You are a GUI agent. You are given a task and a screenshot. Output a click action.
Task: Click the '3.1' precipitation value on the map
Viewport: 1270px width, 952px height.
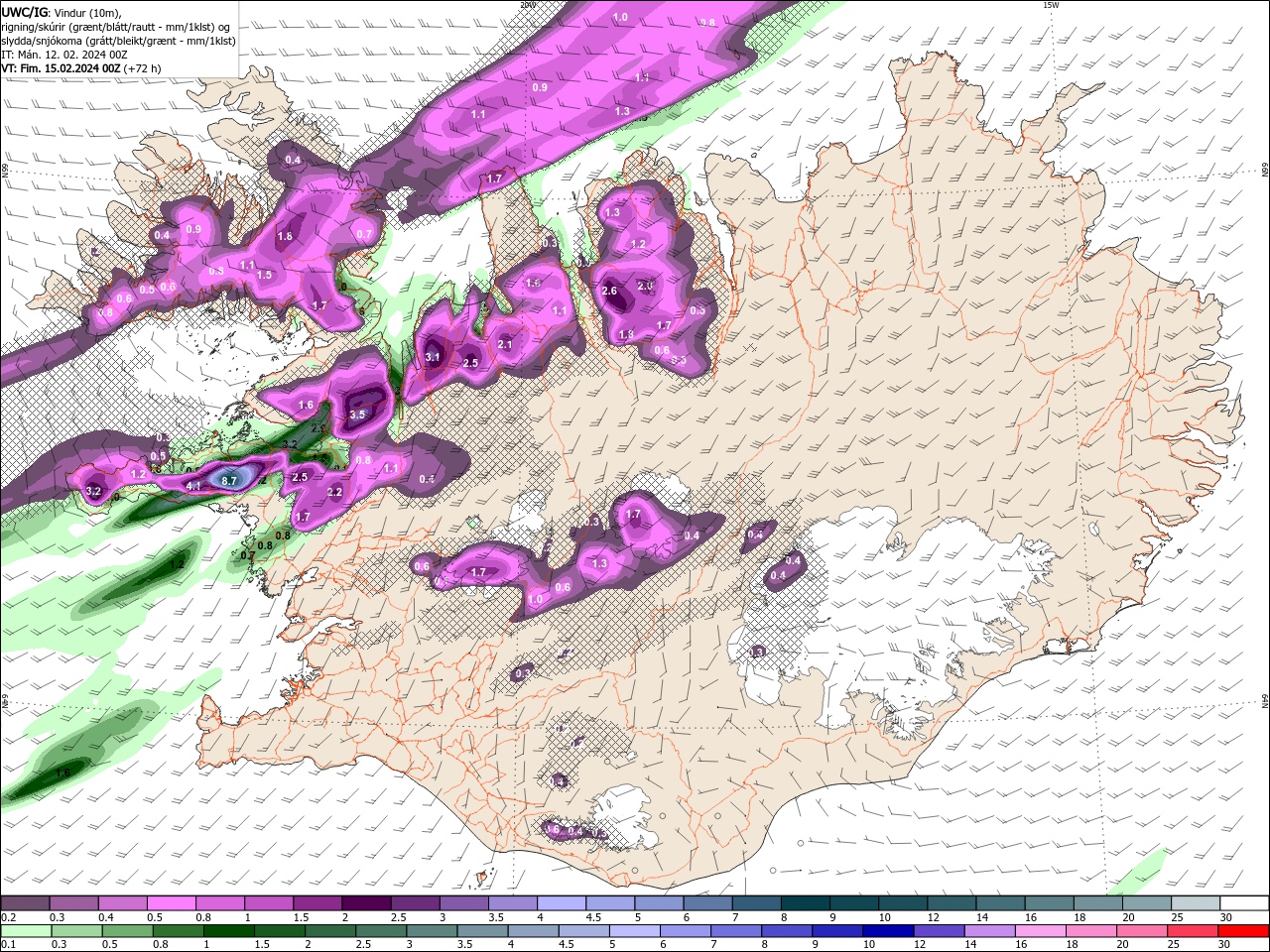coord(433,357)
